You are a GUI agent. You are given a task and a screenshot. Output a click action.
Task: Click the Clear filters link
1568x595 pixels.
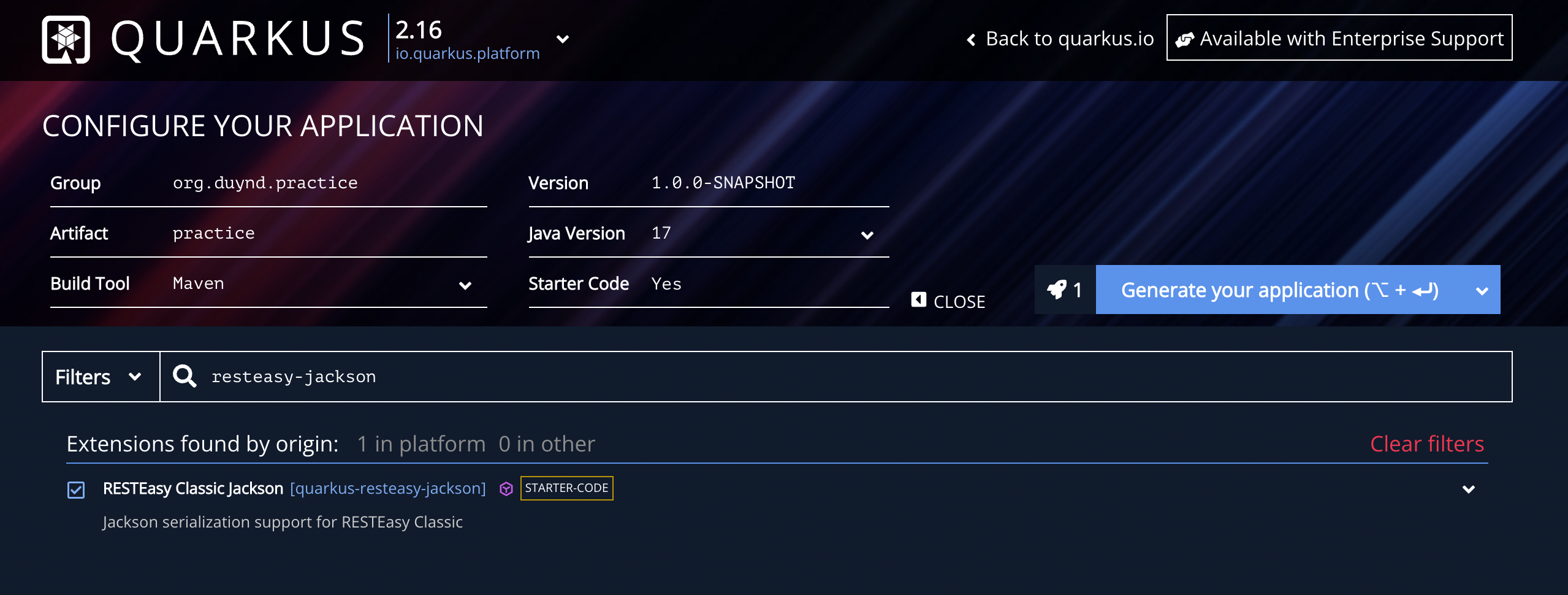(x=1427, y=443)
